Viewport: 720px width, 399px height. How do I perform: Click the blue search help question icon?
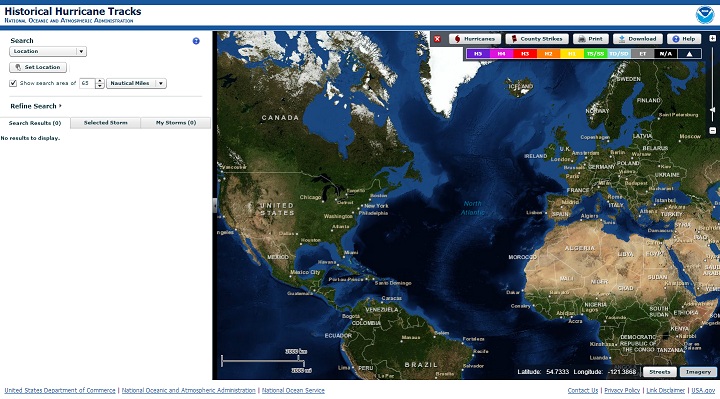tap(196, 41)
